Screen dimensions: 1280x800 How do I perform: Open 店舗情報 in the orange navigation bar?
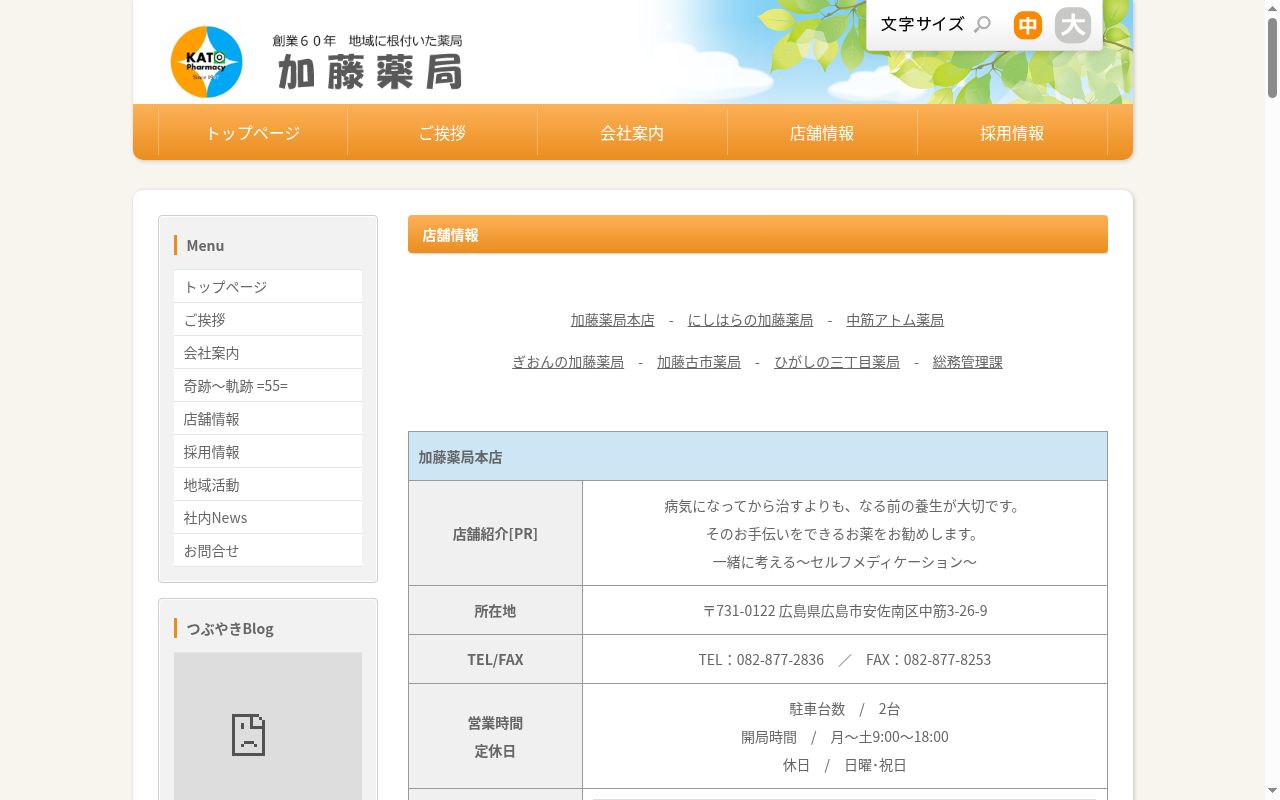click(822, 133)
